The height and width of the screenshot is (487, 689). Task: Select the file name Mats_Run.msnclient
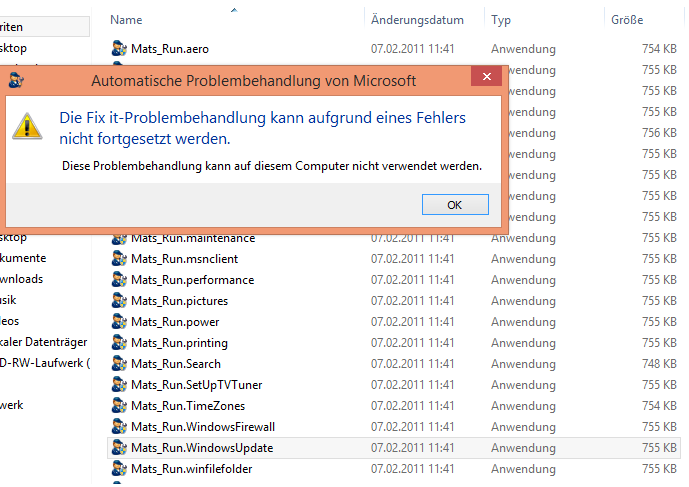click(x=185, y=259)
